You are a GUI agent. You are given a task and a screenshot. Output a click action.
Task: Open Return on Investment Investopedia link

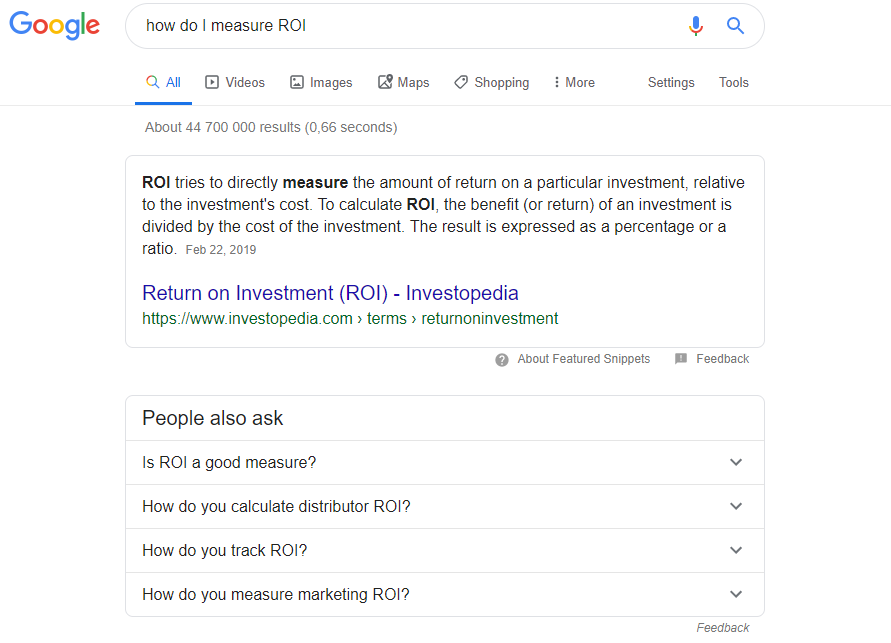[330, 293]
